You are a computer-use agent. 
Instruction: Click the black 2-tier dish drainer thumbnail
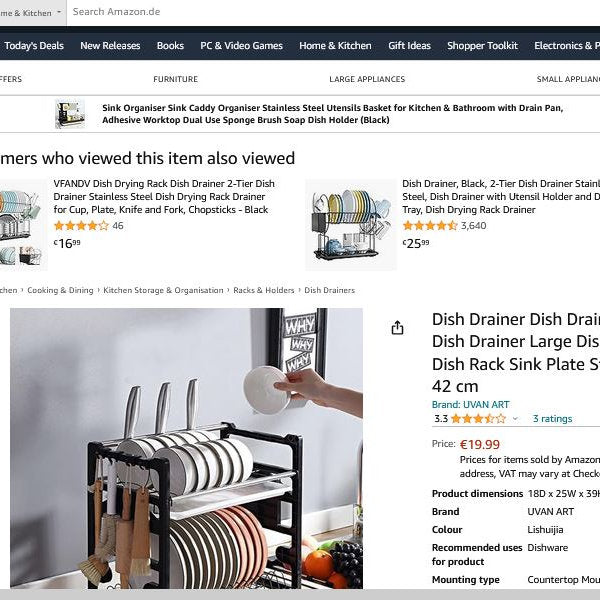coord(351,225)
